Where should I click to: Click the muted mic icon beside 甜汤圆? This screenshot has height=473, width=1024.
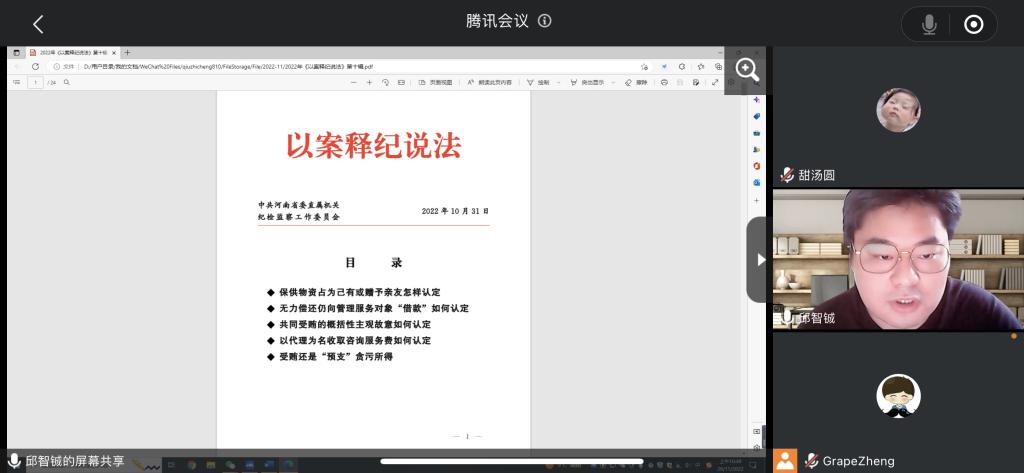click(787, 174)
